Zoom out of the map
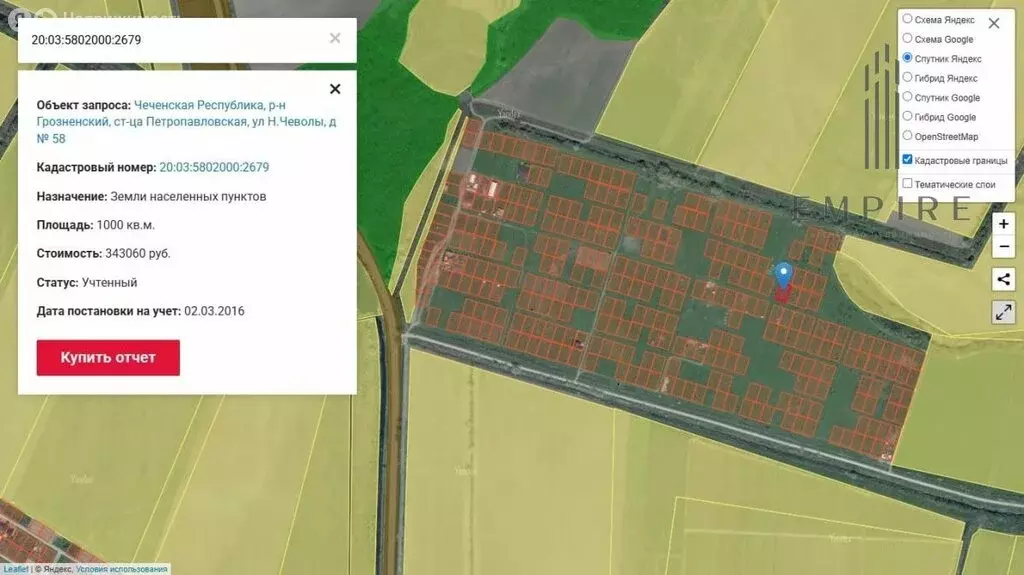This screenshot has height=575, width=1024. point(1003,246)
